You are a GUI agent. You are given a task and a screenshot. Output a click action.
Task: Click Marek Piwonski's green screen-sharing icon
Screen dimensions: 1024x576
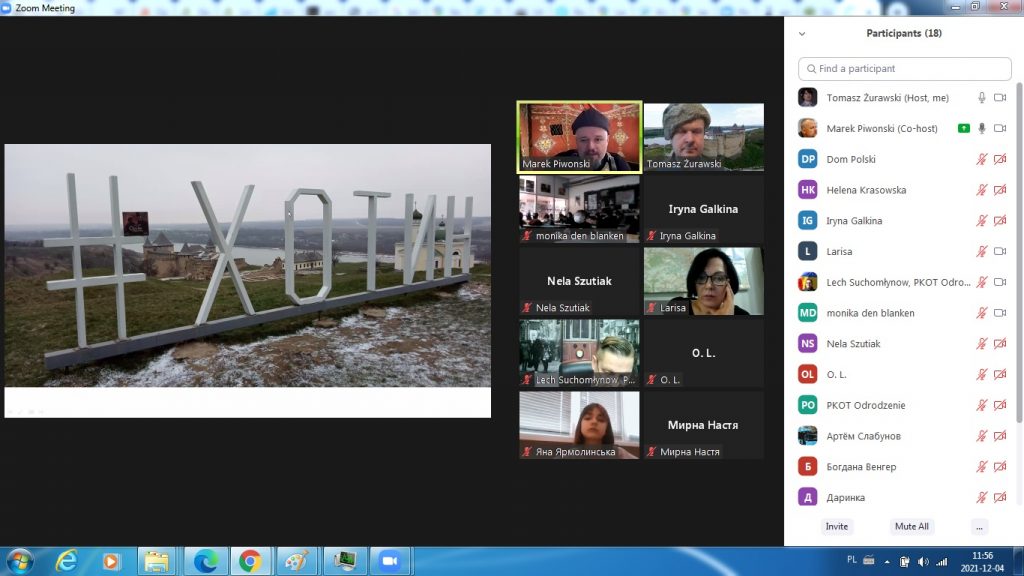[x=963, y=129]
